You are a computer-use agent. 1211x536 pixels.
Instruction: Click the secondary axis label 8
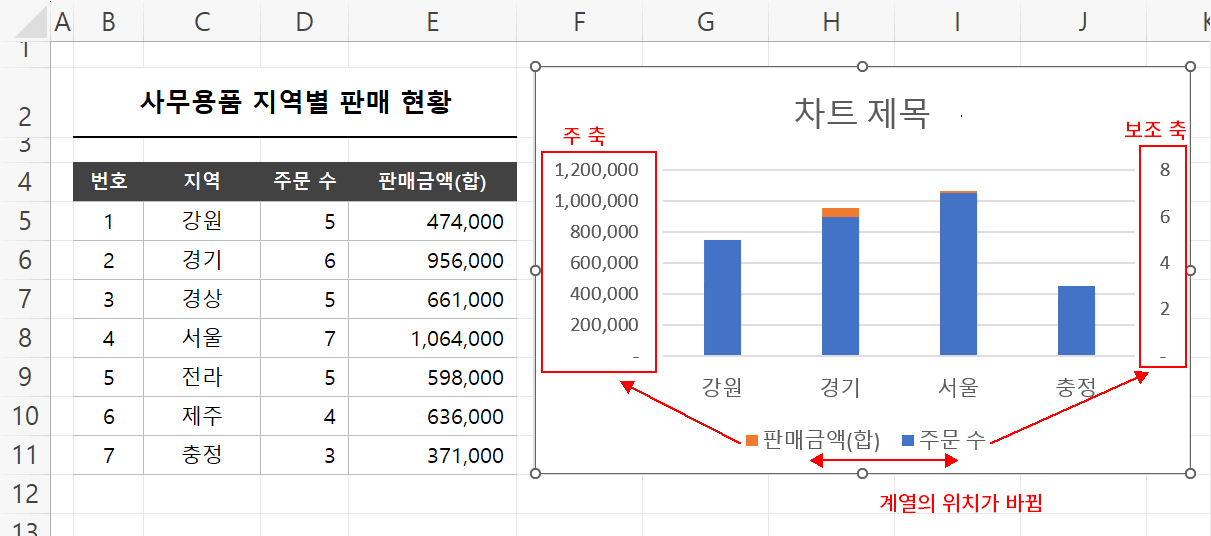tap(1165, 170)
